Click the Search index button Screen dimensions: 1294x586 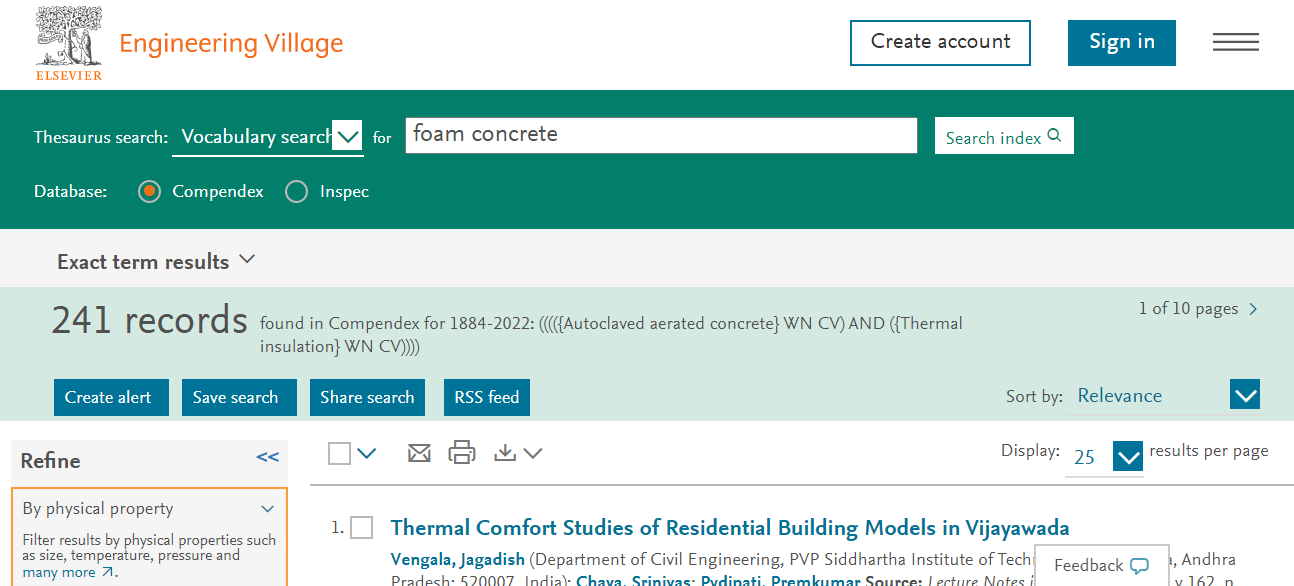pos(1003,137)
